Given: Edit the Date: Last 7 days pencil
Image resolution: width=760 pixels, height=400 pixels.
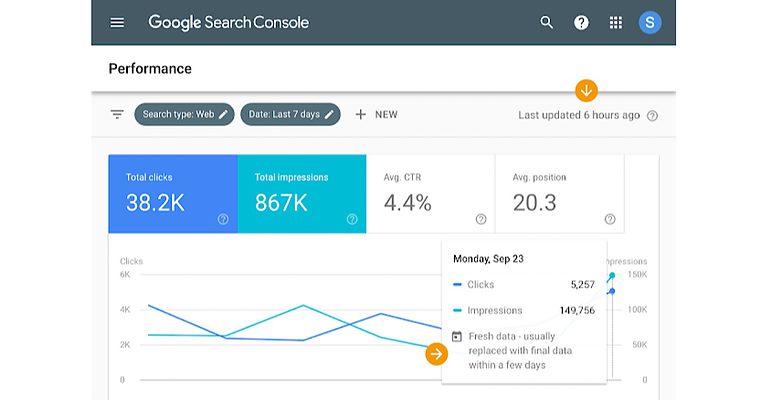Looking at the screenshot, I should tap(329, 114).
